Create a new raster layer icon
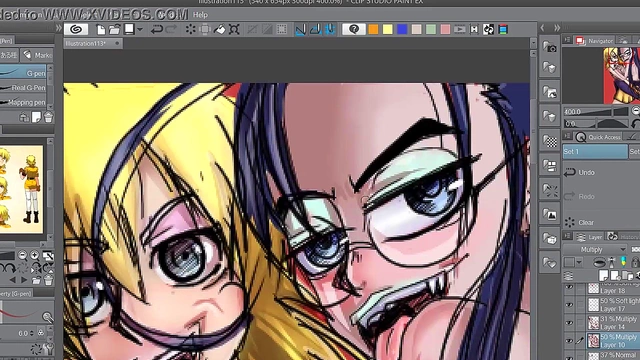The height and width of the screenshot is (360, 640). click(x=603, y=276)
